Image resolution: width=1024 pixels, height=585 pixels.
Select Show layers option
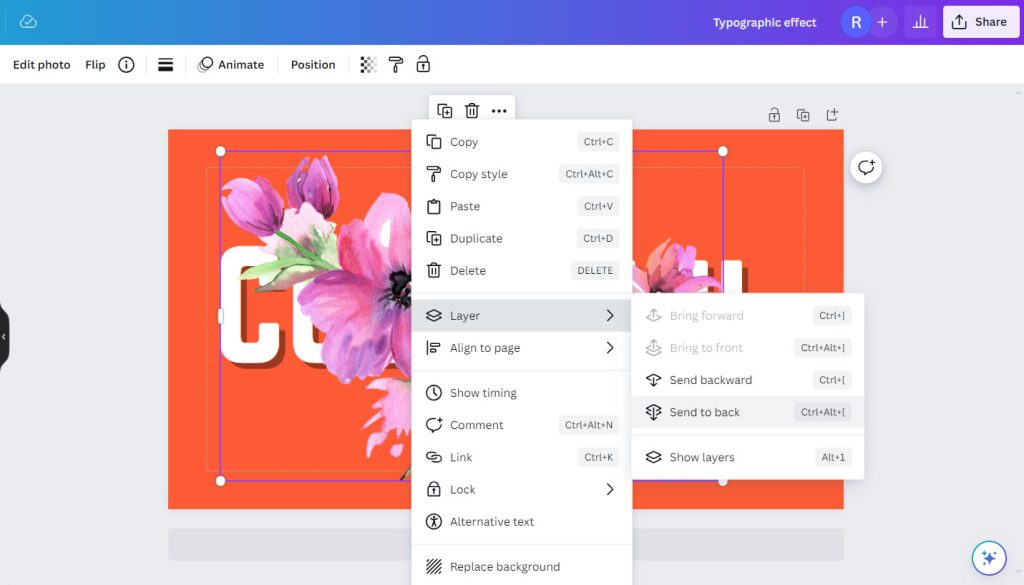pos(702,457)
